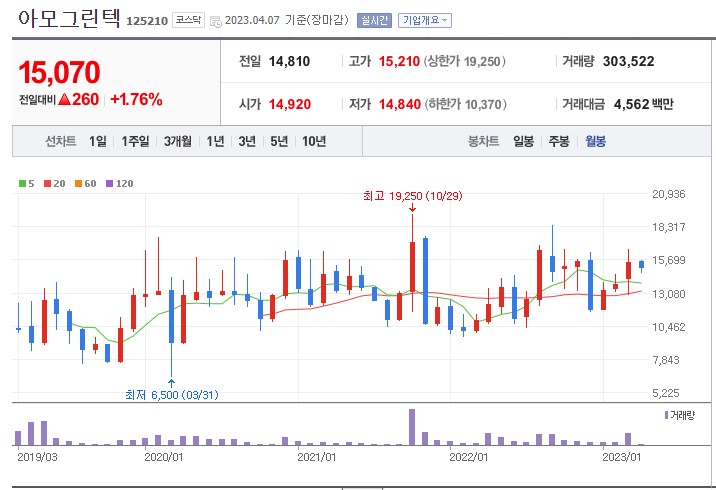Click the 최저 6,500 (03/31) chart annotation
This screenshot has width=716, height=490.
click(x=172, y=395)
